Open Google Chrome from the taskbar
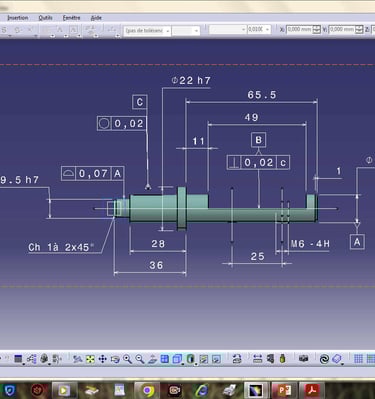The image size is (375, 399). [x=147, y=390]
